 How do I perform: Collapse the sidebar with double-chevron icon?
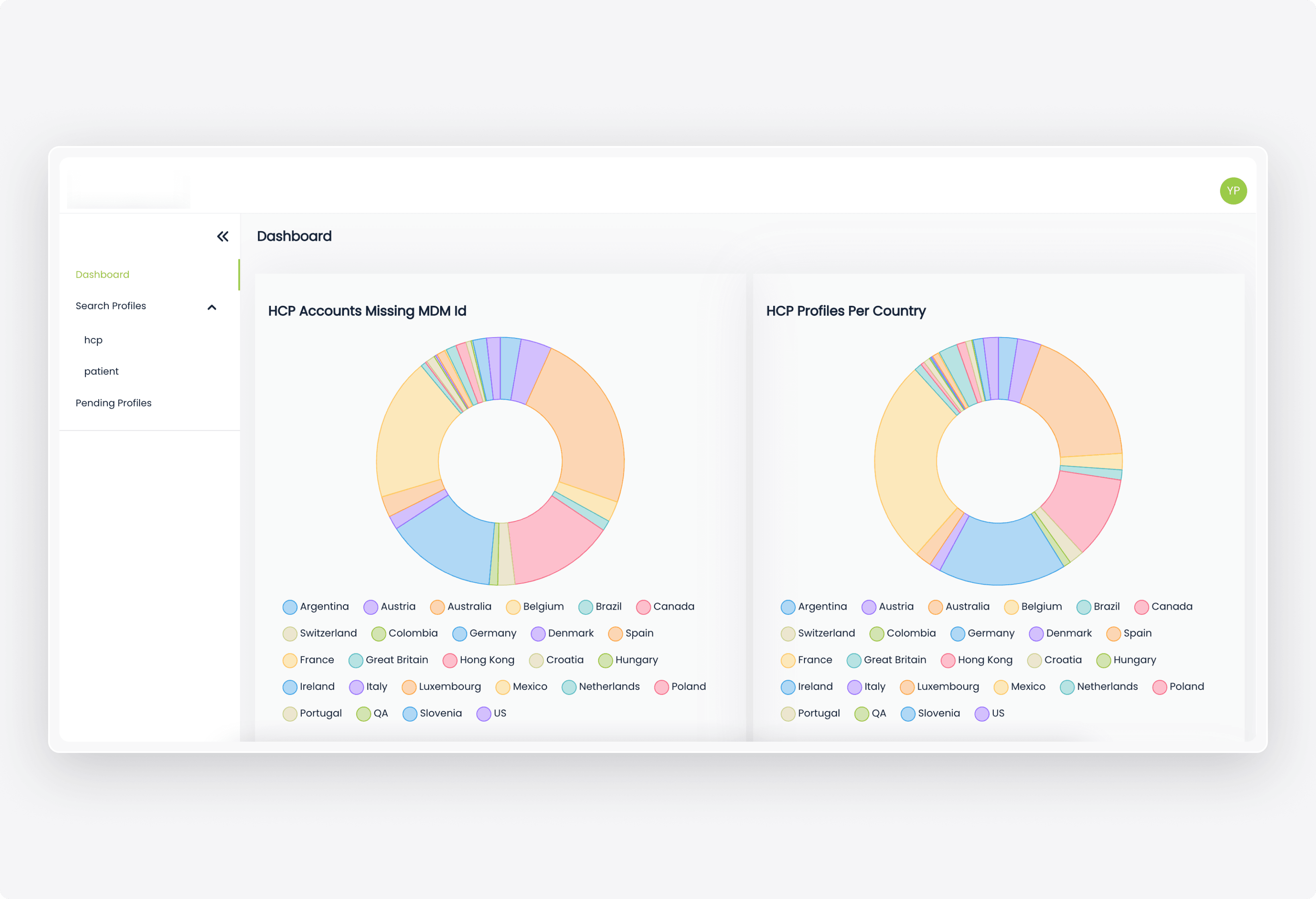tap(223, 237)
